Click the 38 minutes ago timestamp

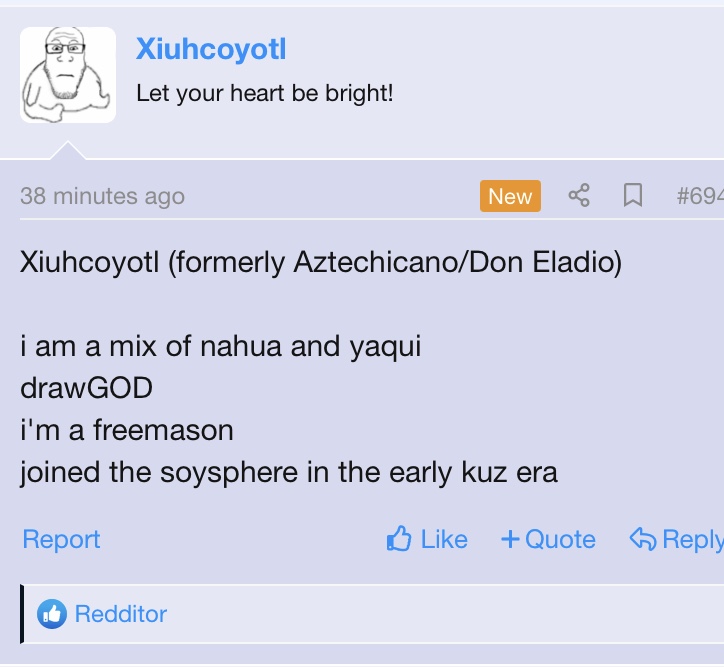[x=103, y=196]
